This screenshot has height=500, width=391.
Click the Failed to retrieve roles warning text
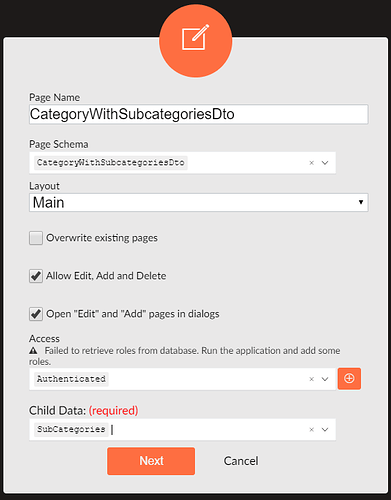(185, 356)
